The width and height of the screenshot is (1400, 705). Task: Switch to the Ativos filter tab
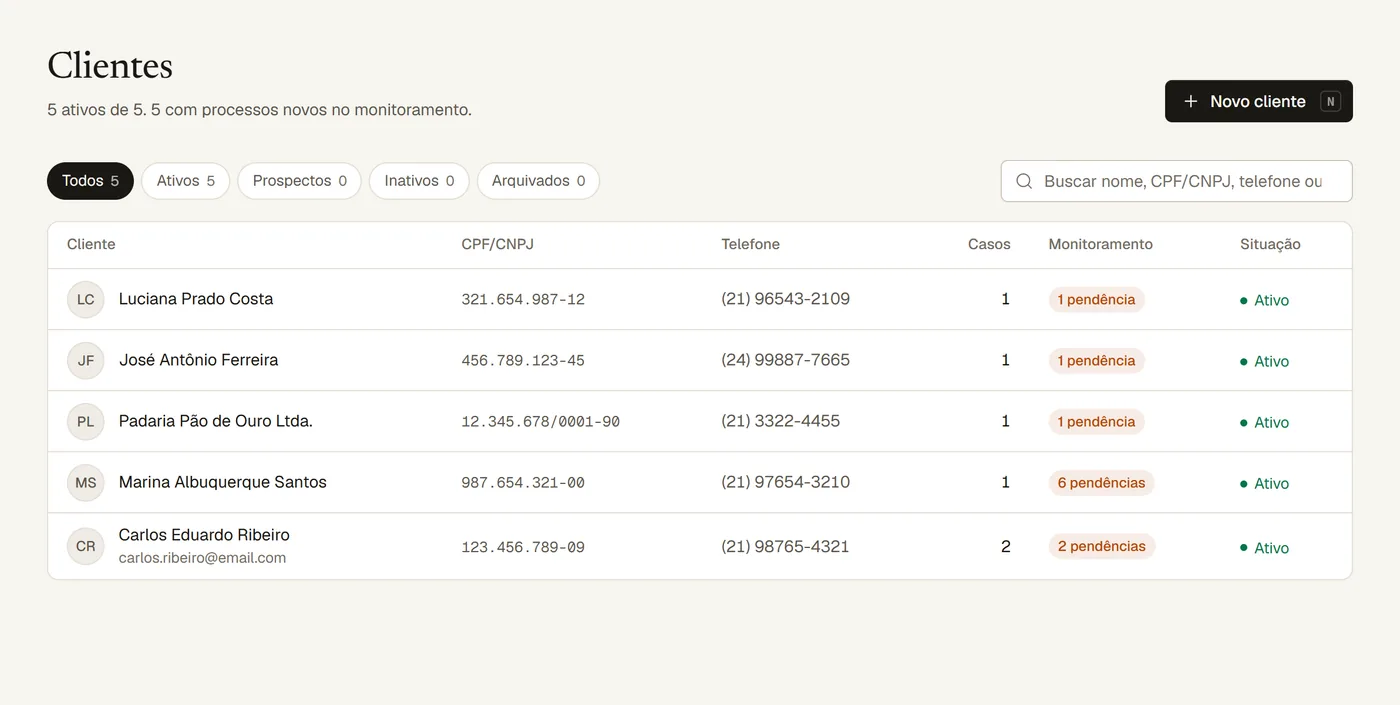coord(186,181)
